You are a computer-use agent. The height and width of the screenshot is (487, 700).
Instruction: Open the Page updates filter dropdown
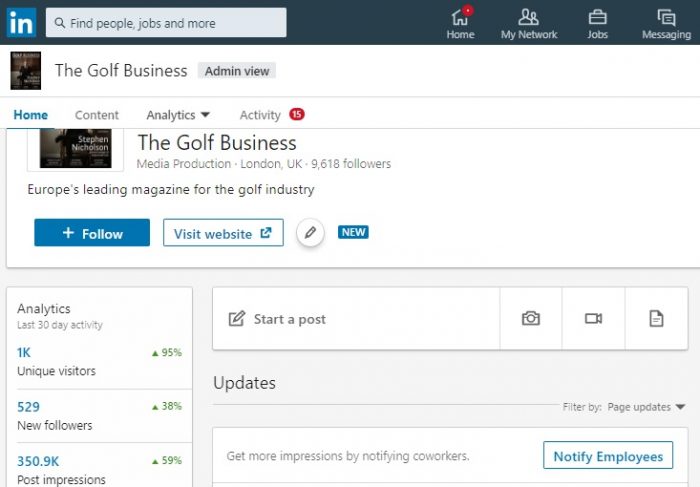pyautogui.click(x=645, y=407)
